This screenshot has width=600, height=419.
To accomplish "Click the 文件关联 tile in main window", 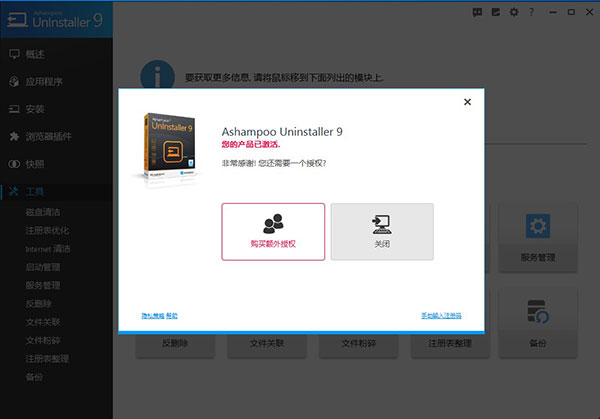I will point(267,346).
